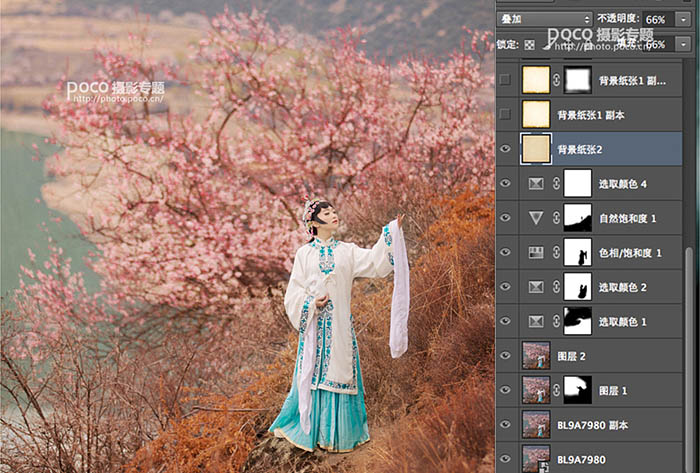Hide the BL9A7980 副本 layer

click(505, 423)
